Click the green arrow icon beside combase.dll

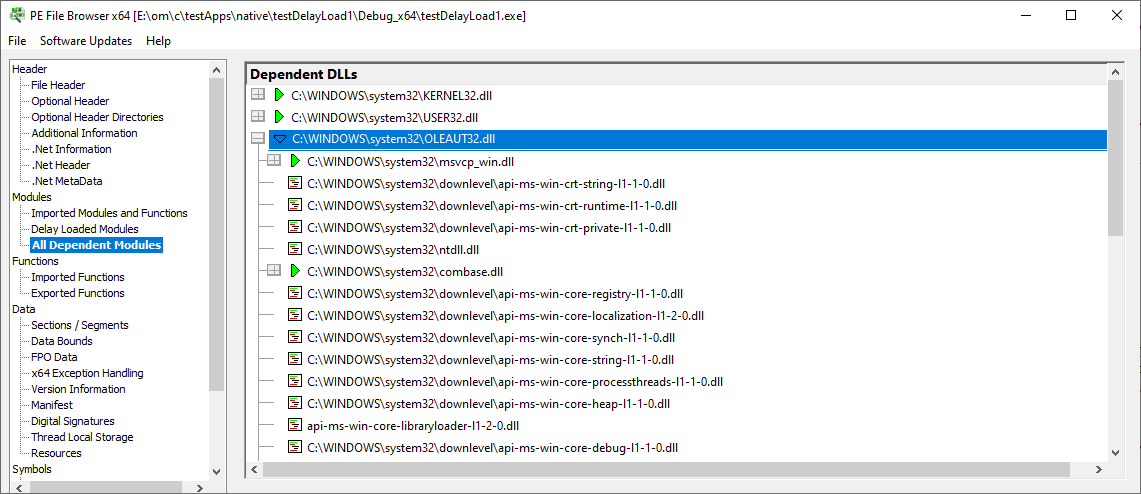coord(295,271)
